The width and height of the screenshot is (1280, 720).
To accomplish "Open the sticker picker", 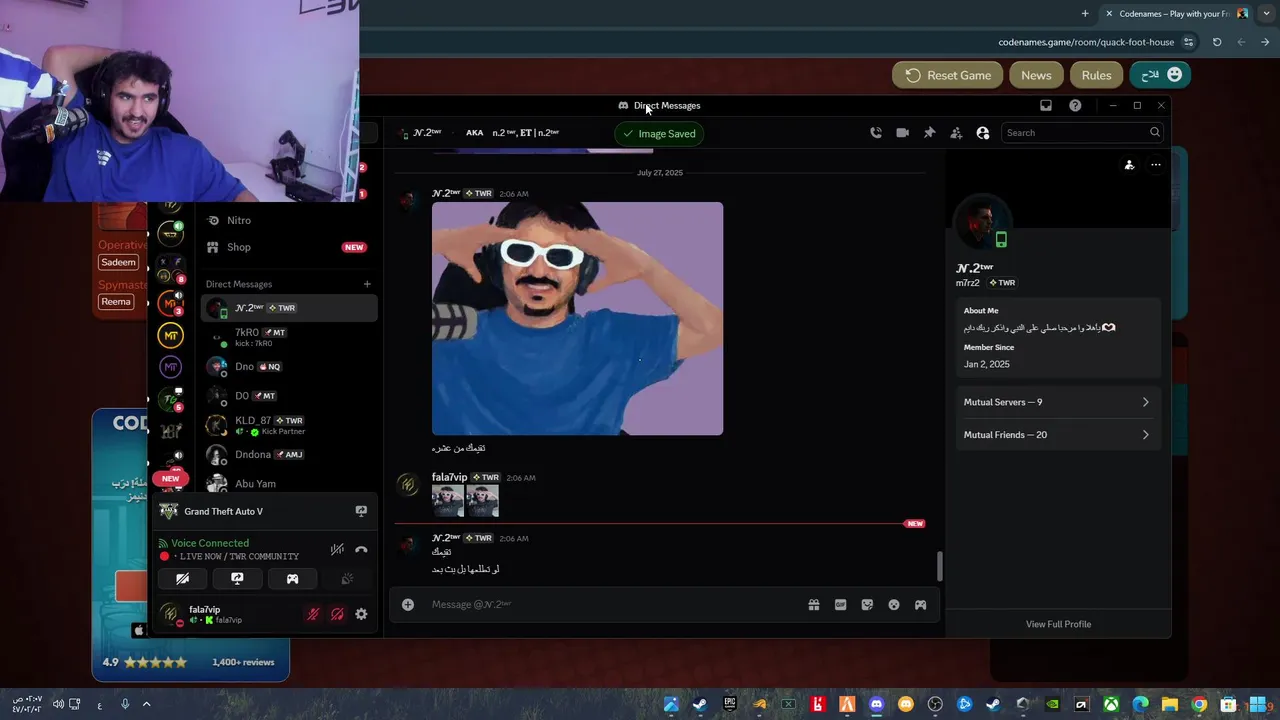I will 867,604.
